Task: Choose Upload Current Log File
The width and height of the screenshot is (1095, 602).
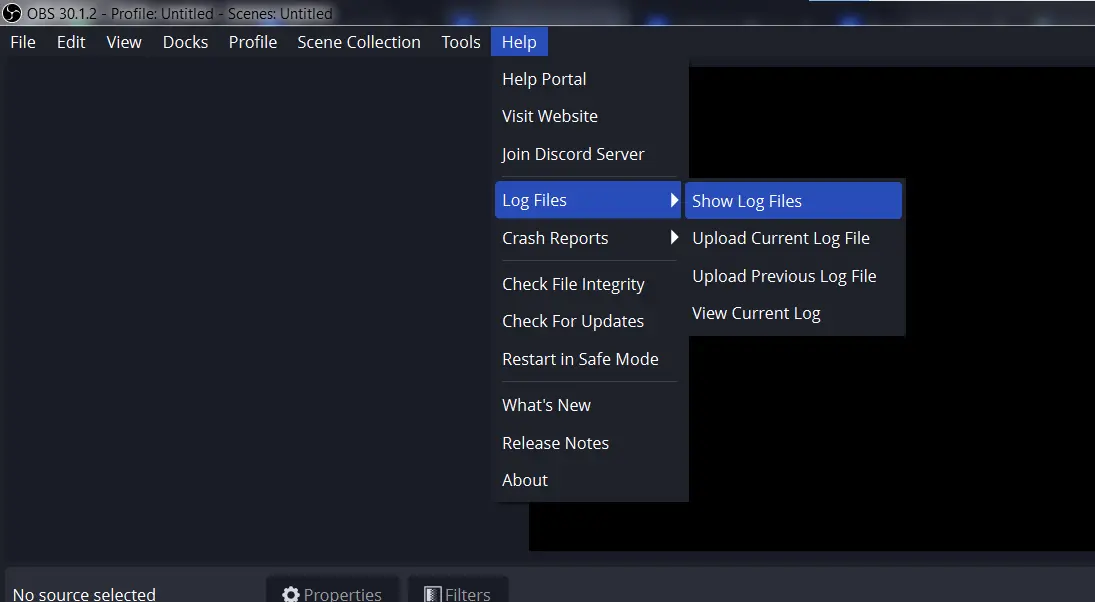Action: point(793,239)
